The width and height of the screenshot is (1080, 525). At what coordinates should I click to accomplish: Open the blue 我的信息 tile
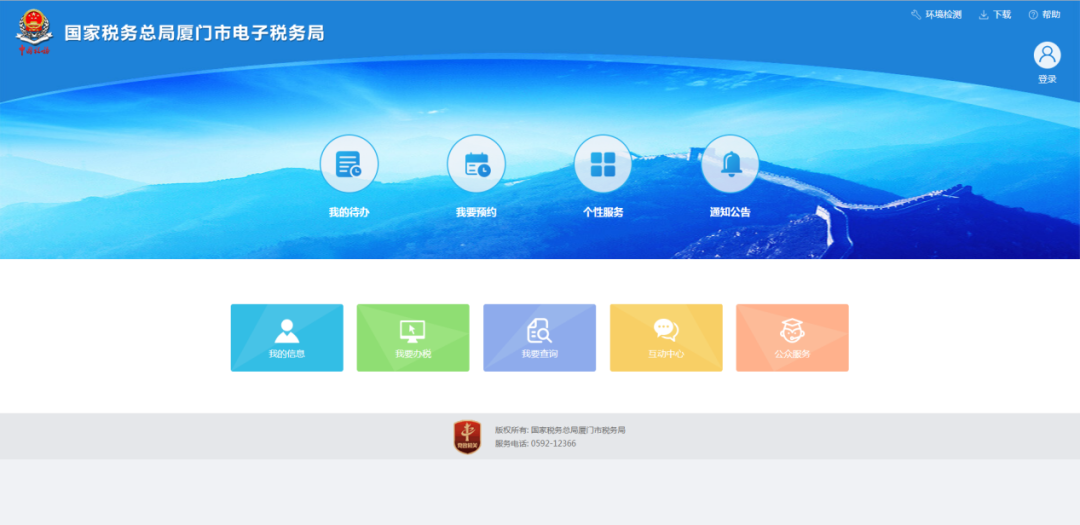pyautogui.click(x=287, y=338)
